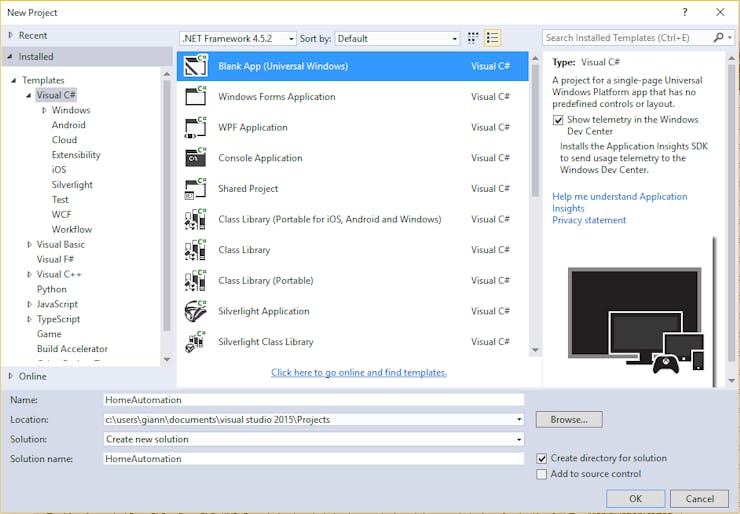The image size is (740, 514).
Task: Open 'Click here to go online and find templates' link
Action: pos(359,372)
